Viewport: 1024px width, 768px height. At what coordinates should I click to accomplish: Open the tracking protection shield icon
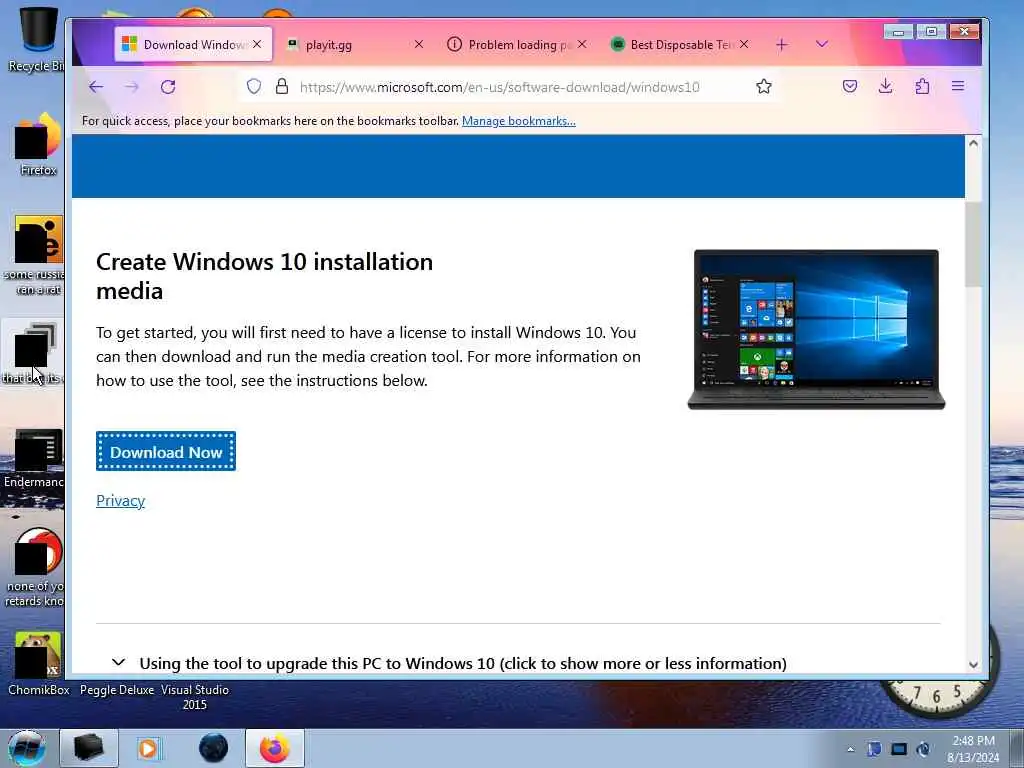[x=254, y=86]
